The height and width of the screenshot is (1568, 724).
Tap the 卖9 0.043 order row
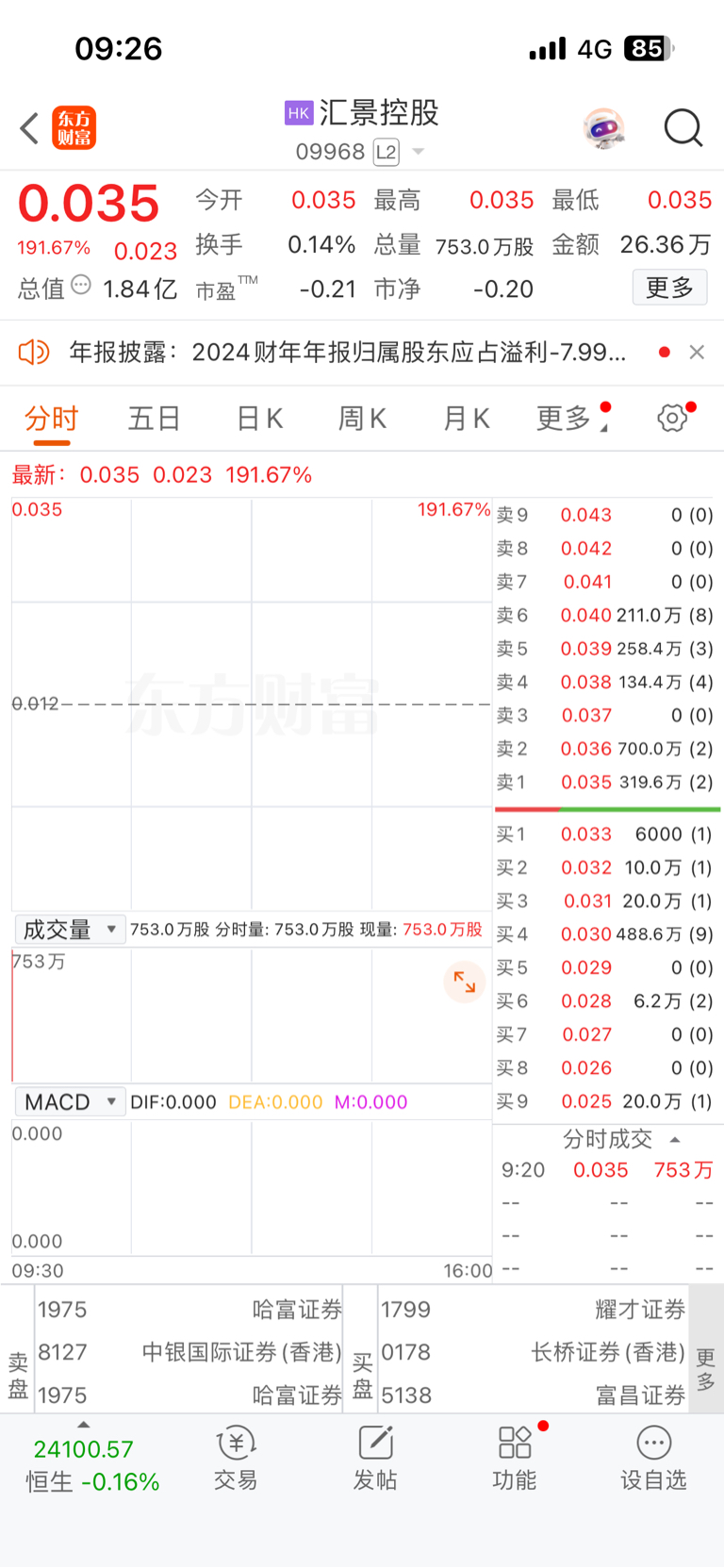[605, 515]
